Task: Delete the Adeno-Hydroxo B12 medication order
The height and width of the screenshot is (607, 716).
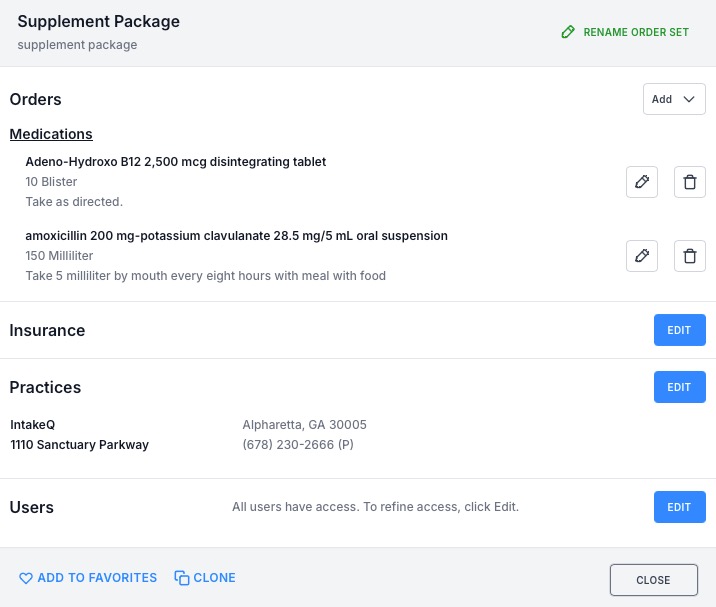Action: tap(690, 182)
